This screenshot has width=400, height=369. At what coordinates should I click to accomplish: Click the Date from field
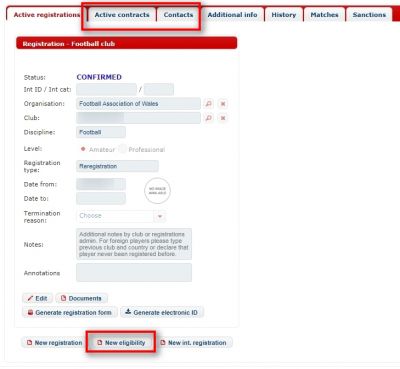point(101,184)
